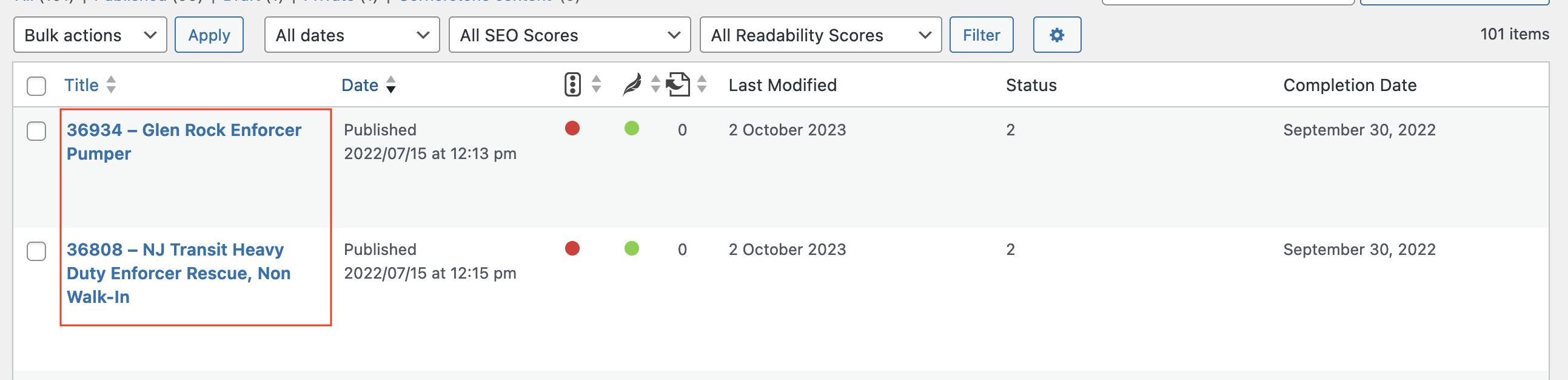The height and width of the screenshot is (380, 1568).
Task: Click the Apply button
Action: [209, 35]
